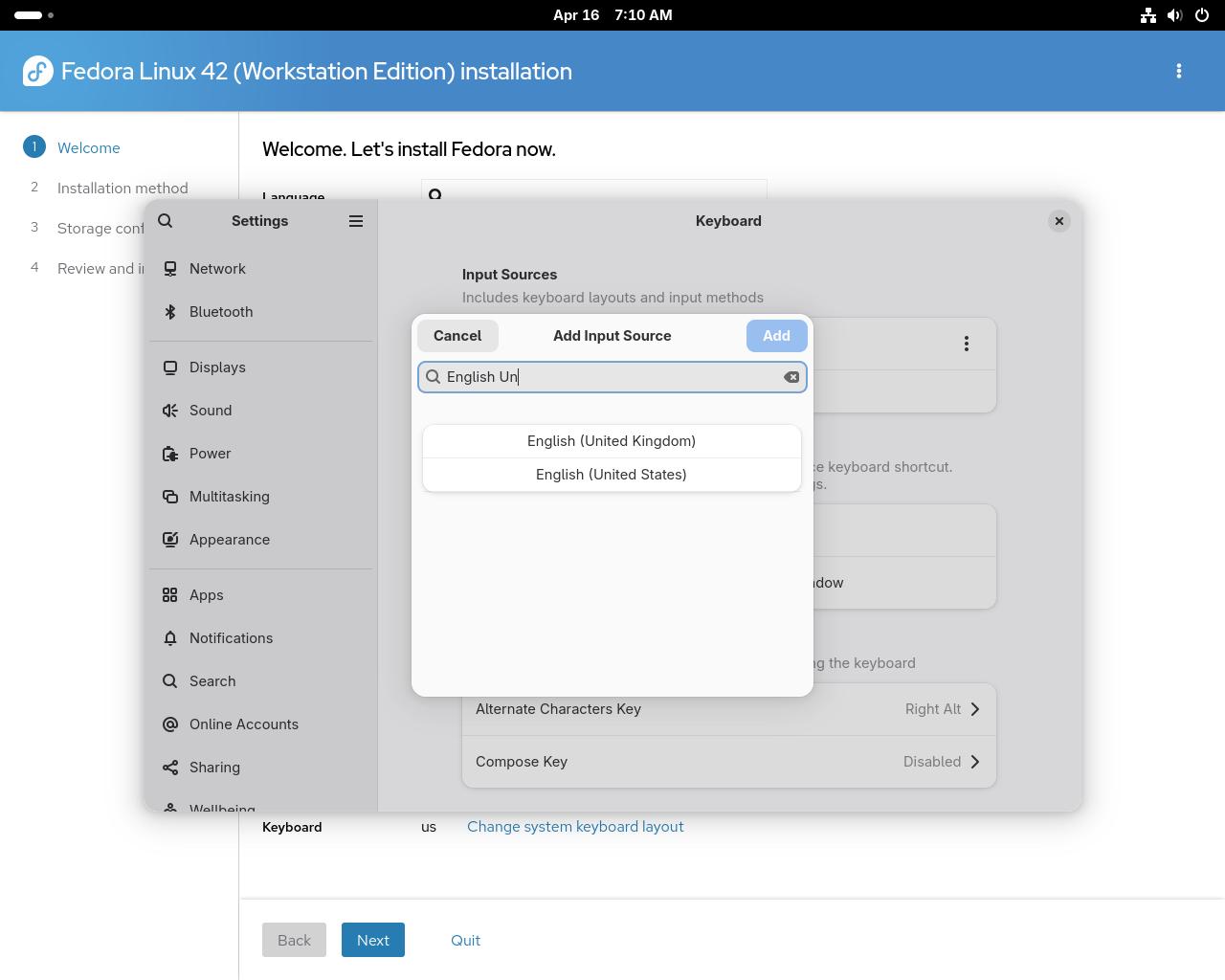The image size is (1225, 980).
Task: Open the Network settings panel
Action: 260,269
